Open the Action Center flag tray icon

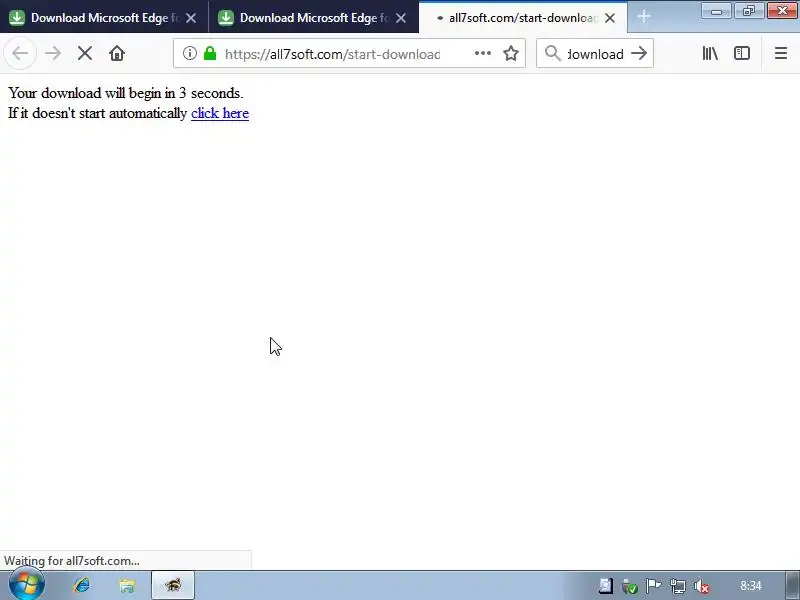(x=654, y=586)
